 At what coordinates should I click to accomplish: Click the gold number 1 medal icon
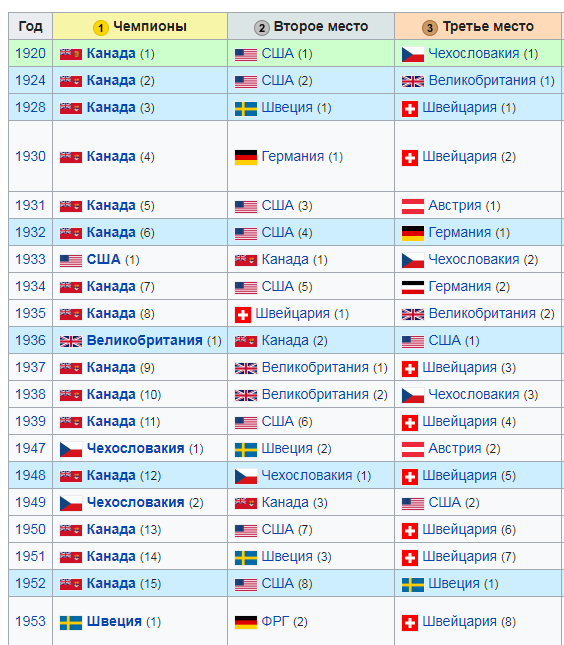pos(101,28)
